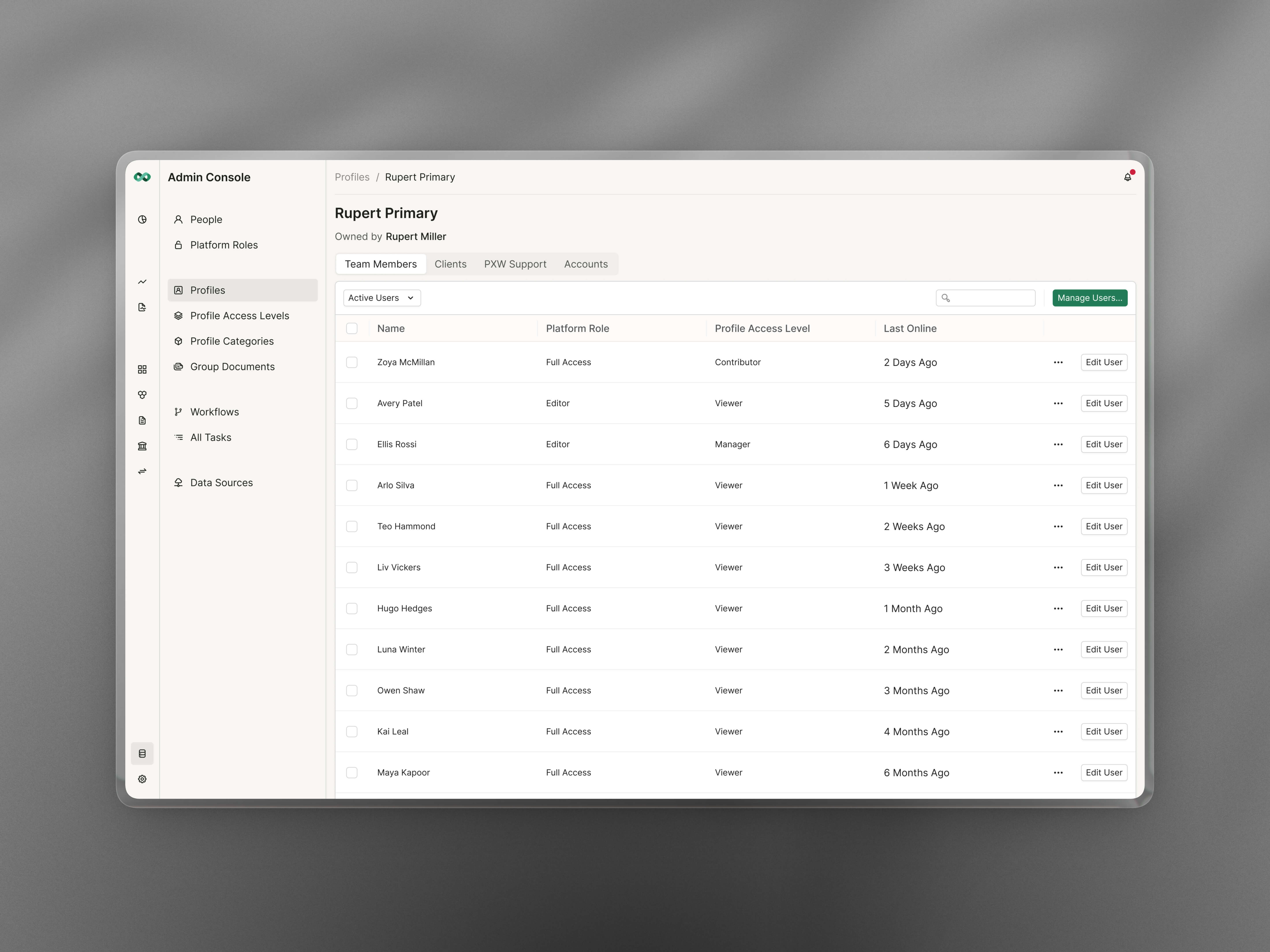The height and width of the screenshot is (952, 1270).
Task: Click the database icon at rail bottom
Action: coord(142,753)
